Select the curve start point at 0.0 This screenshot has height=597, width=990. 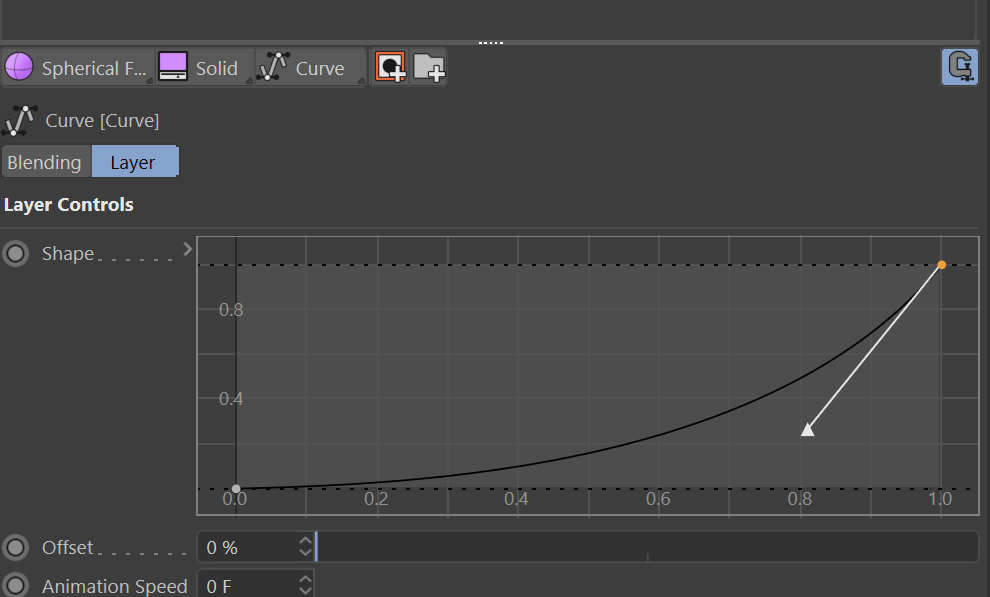[236, 488]
